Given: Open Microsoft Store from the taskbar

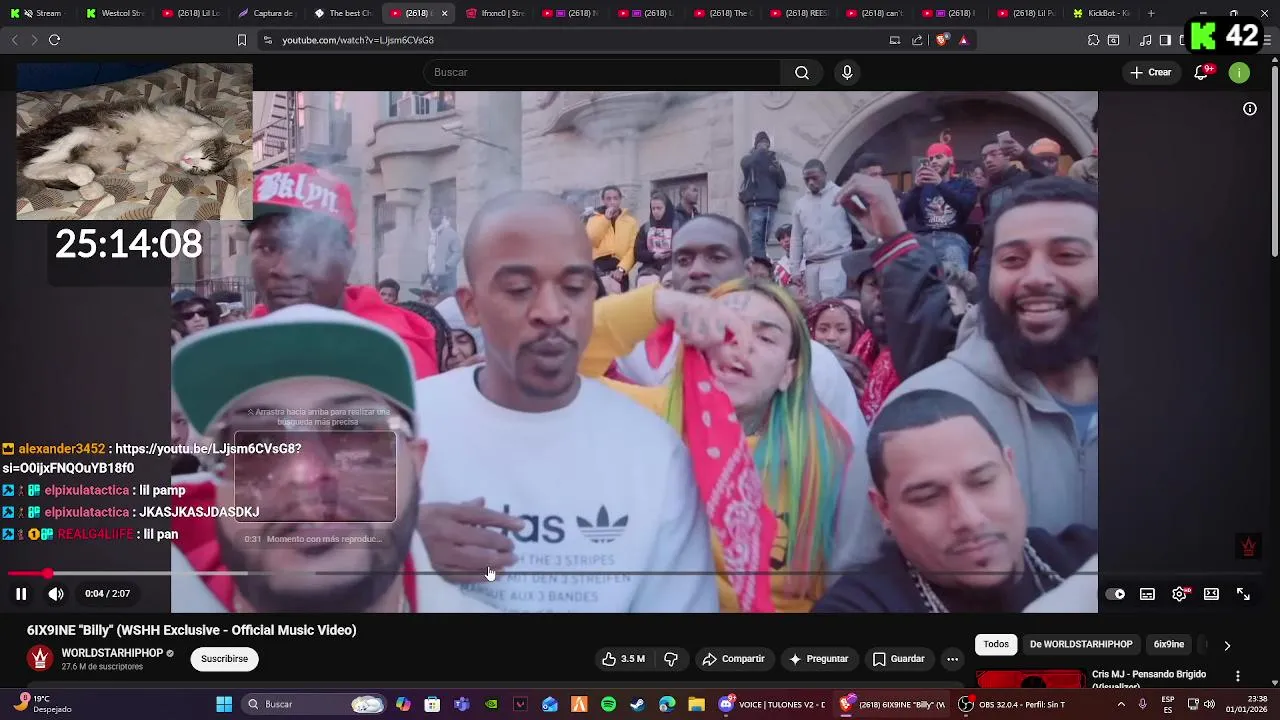Looking at the screenshot, I should pyautogui.click(x=432, y=704).
